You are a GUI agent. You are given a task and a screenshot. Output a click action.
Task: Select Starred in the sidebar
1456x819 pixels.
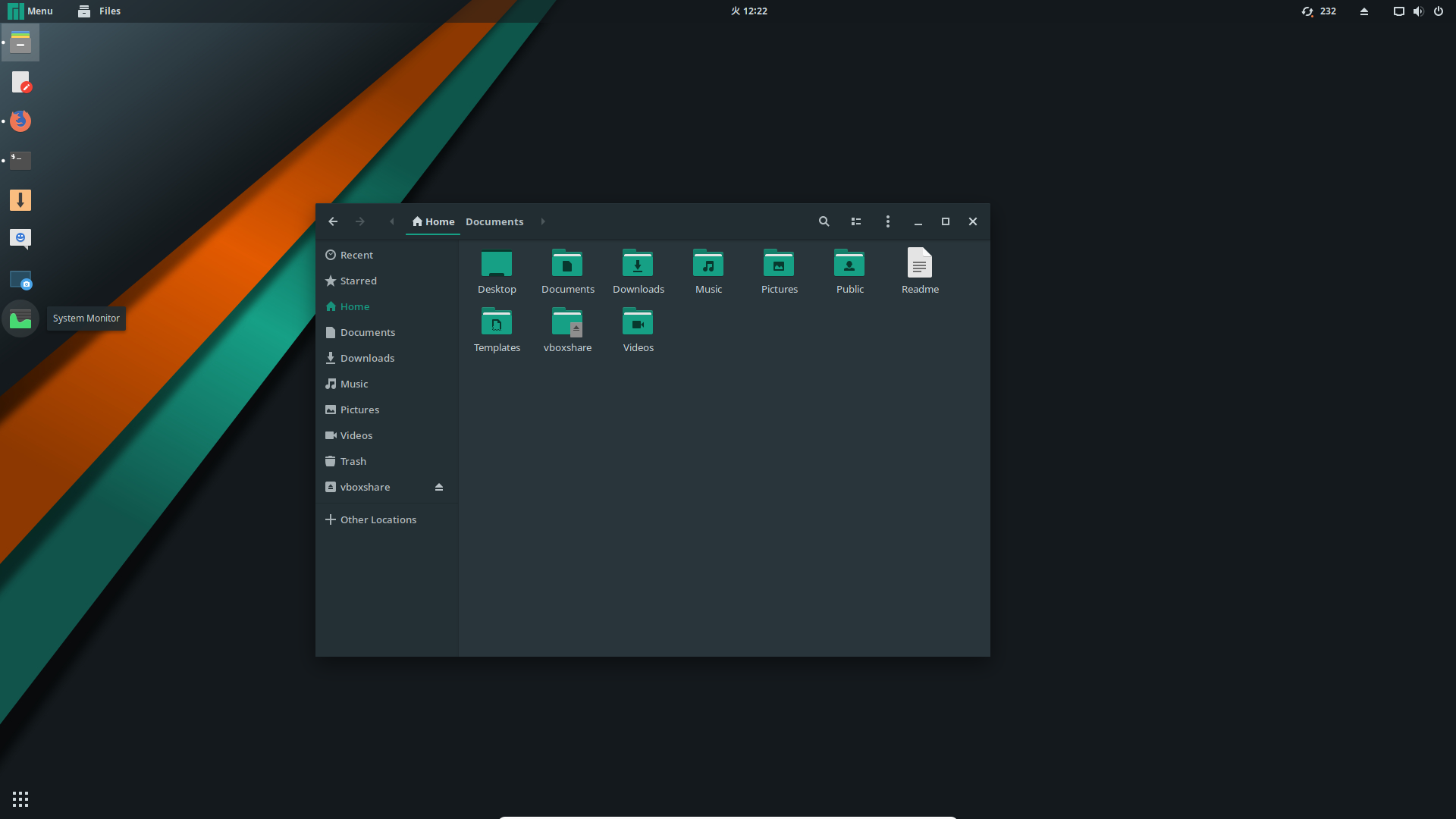click(358, 281)
